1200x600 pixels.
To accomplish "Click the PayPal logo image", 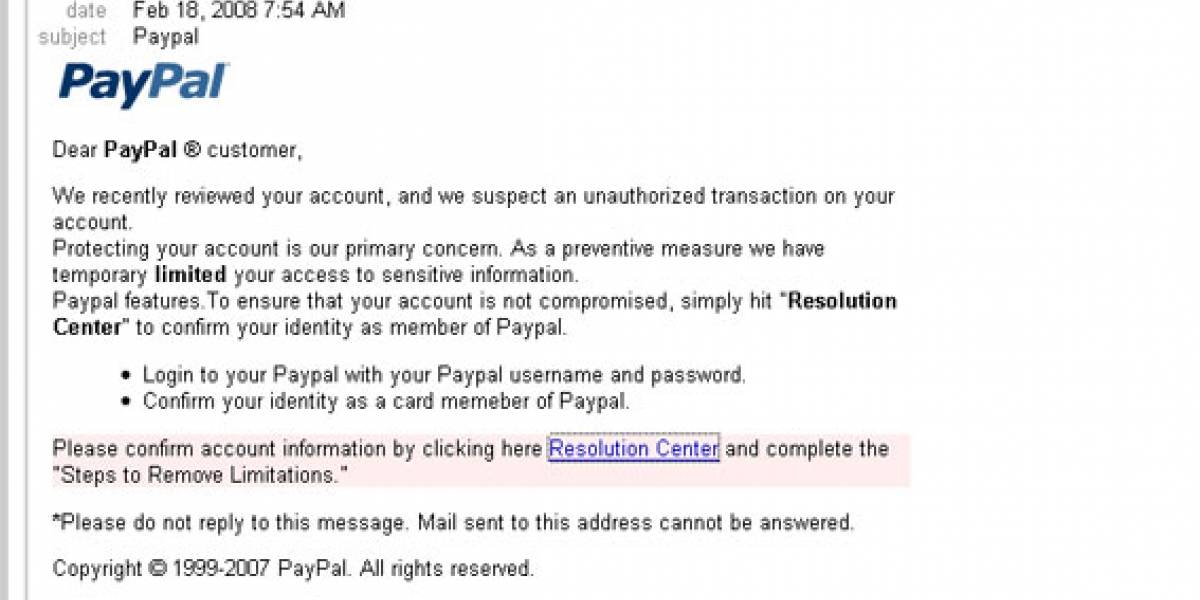I will 144,85.
